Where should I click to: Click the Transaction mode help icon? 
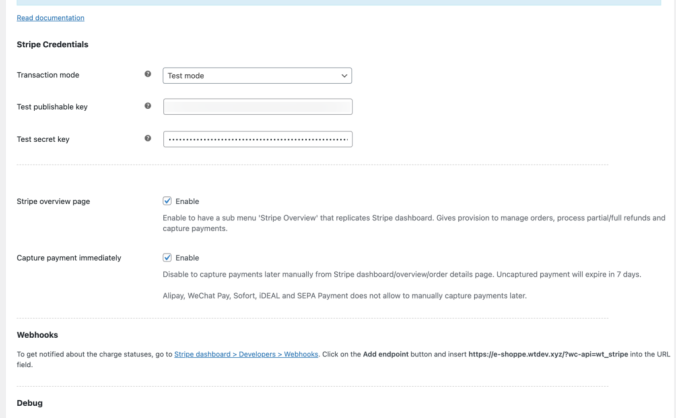pyautogui.click(x=148, y=75)
